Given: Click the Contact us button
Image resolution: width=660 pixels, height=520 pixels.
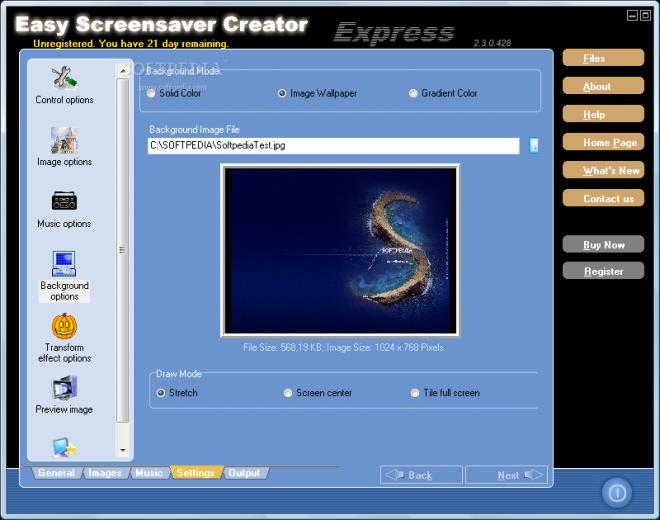Looking at the screenshot, I should pos(603,198).
